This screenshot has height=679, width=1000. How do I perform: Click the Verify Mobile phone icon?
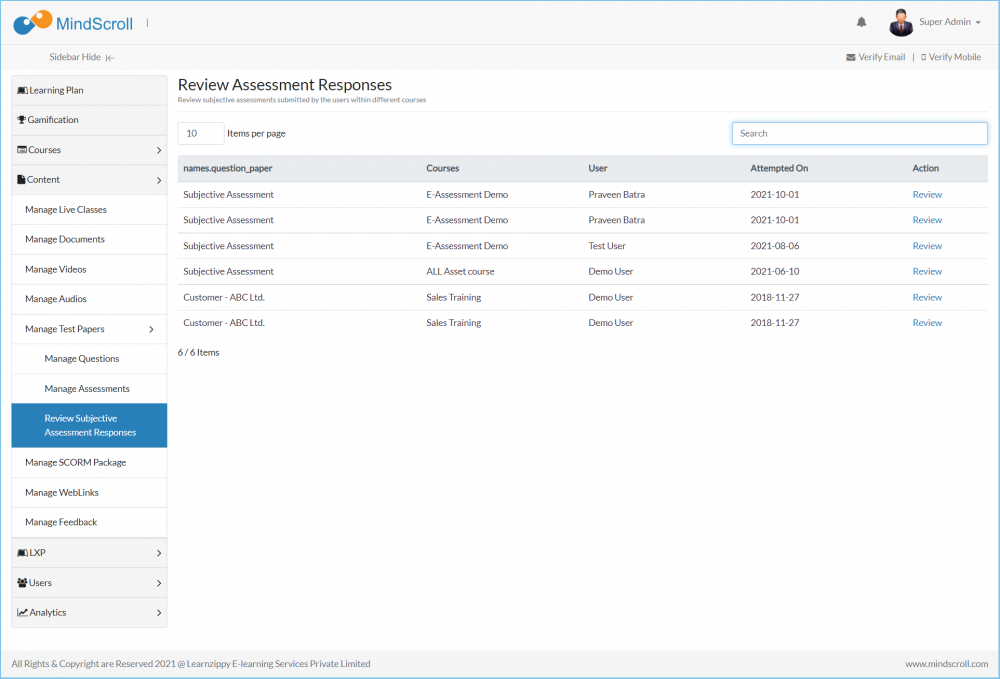pos(923,57)
